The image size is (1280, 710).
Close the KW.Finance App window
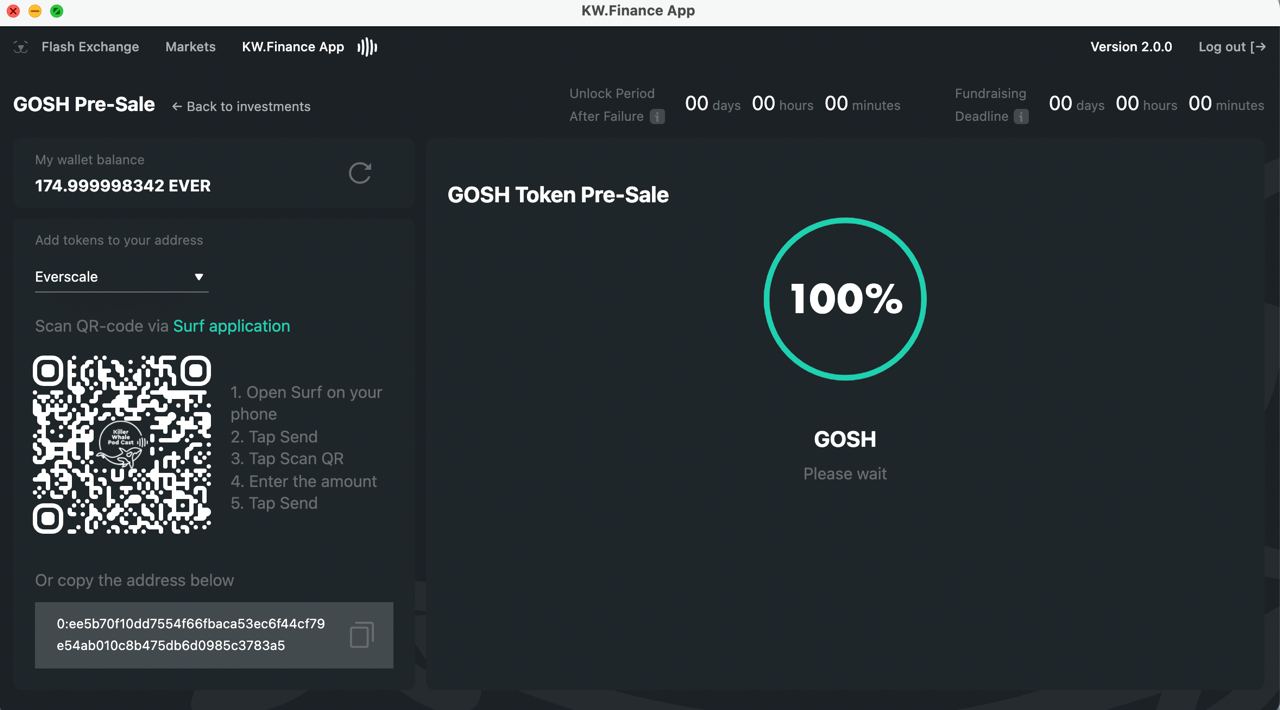click(13, 11)
